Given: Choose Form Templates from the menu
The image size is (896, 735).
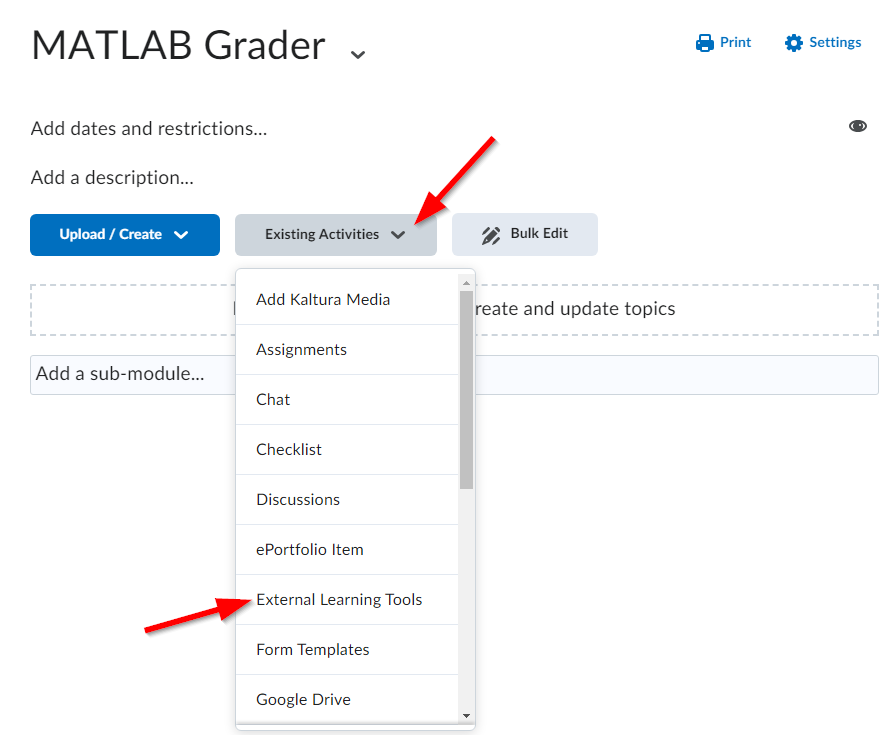Looking at the screenshot, I should click(x=347, y=650).
